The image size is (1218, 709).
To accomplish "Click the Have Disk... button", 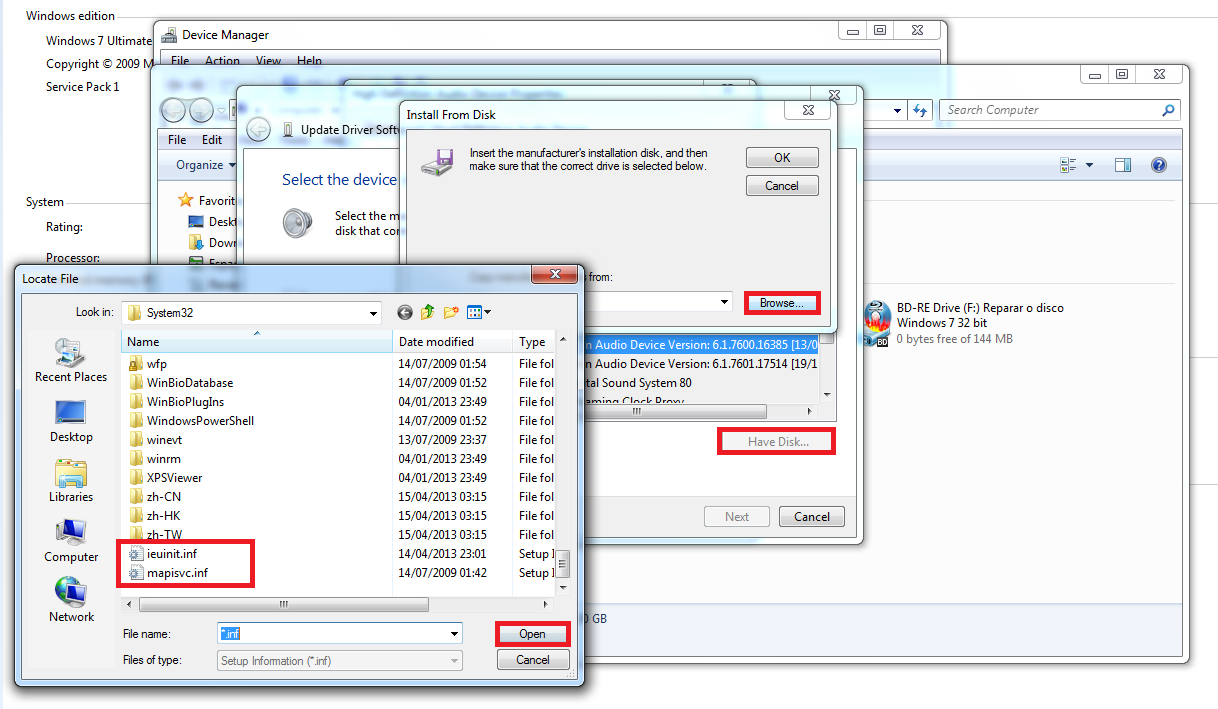I will point(777,441).
